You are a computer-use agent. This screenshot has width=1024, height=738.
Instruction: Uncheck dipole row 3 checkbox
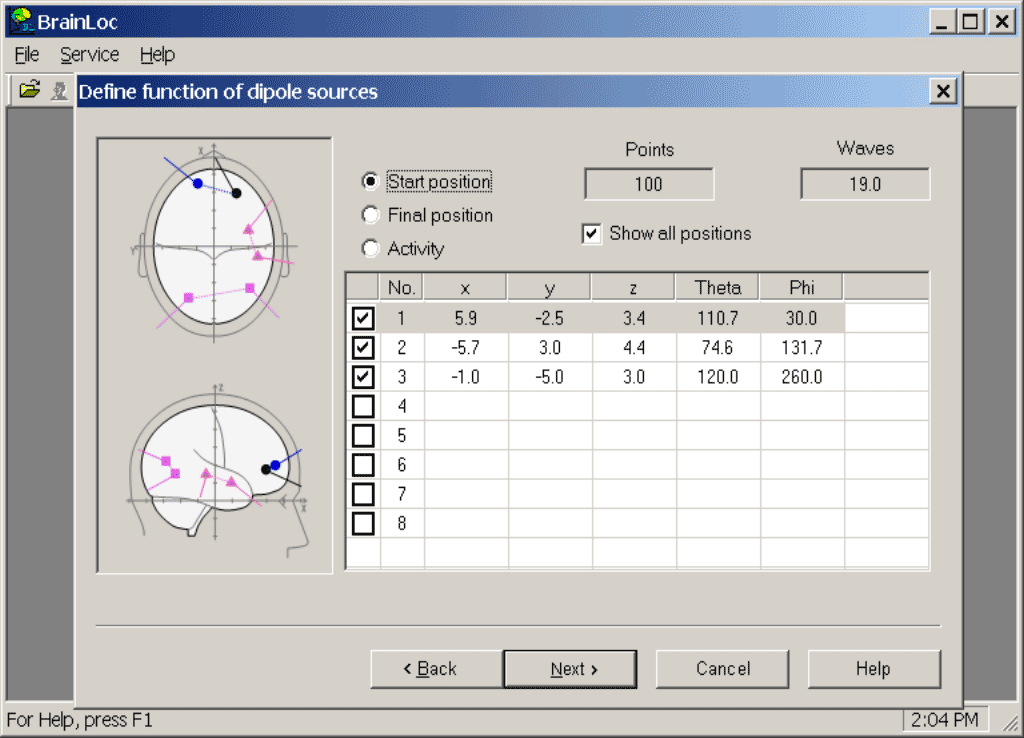click(363, 377)
